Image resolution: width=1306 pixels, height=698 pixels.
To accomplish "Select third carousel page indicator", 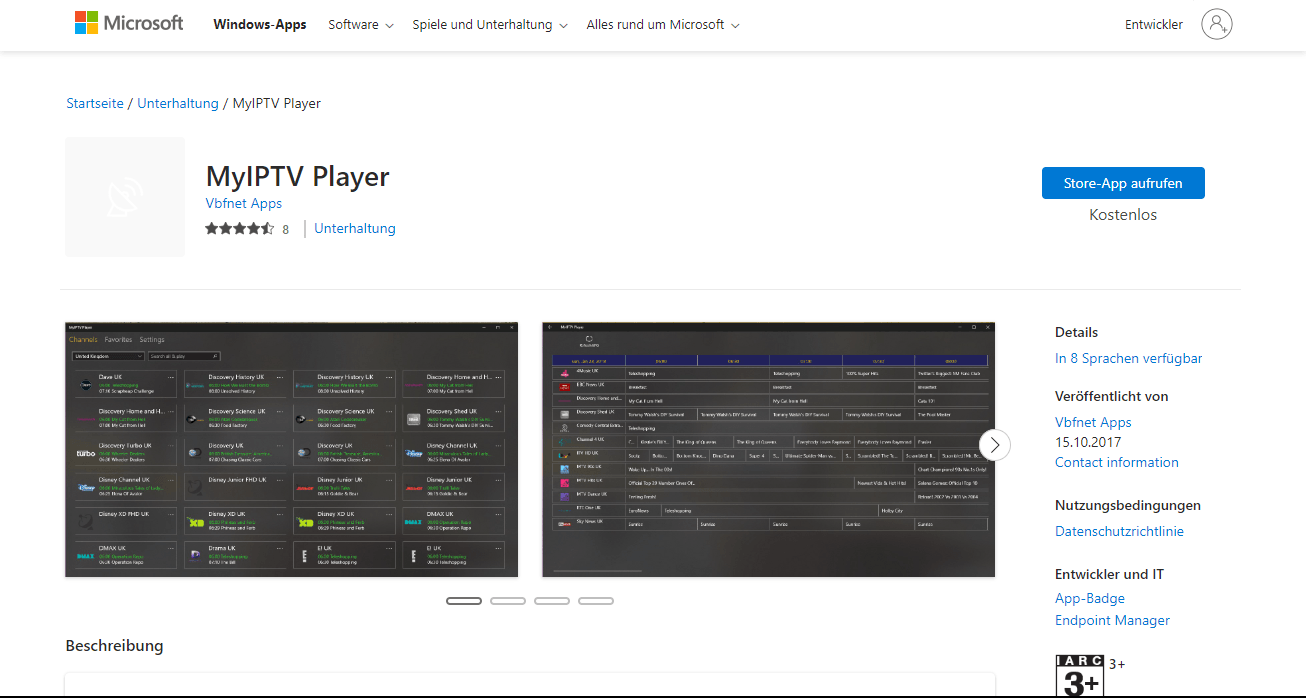I will [x=552, y=601].
